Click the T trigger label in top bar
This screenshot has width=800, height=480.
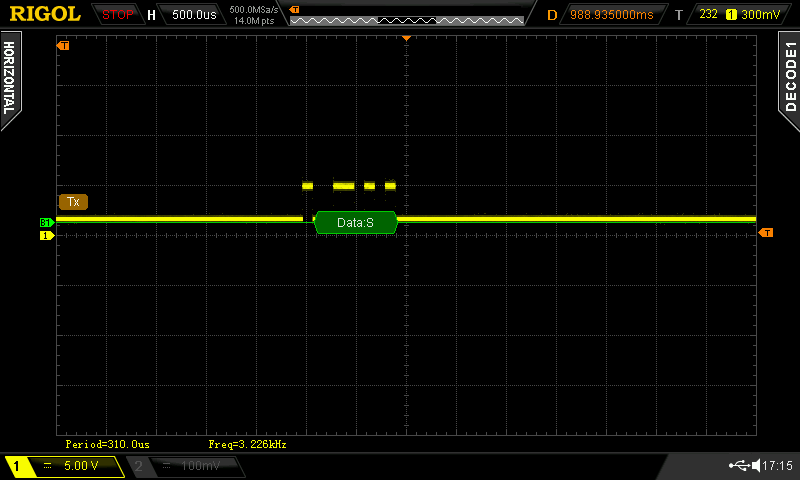pyautogui.click(x=679, y=15)
